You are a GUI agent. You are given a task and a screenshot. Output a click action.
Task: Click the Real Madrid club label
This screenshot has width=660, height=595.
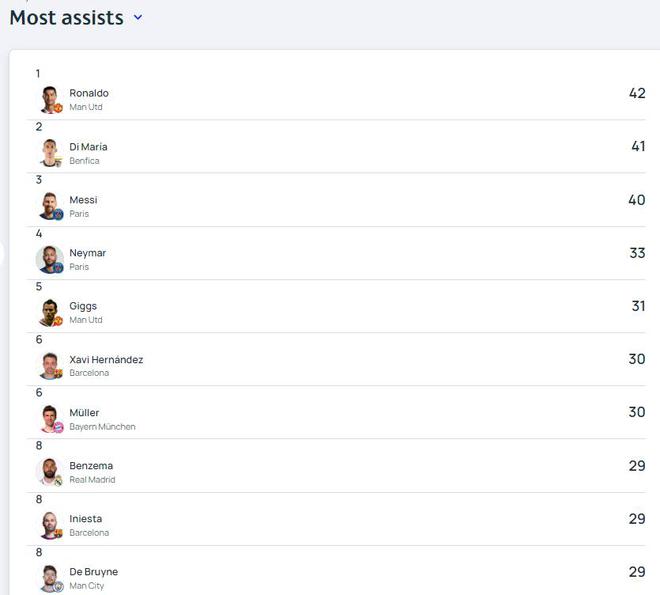coord(92,479)
